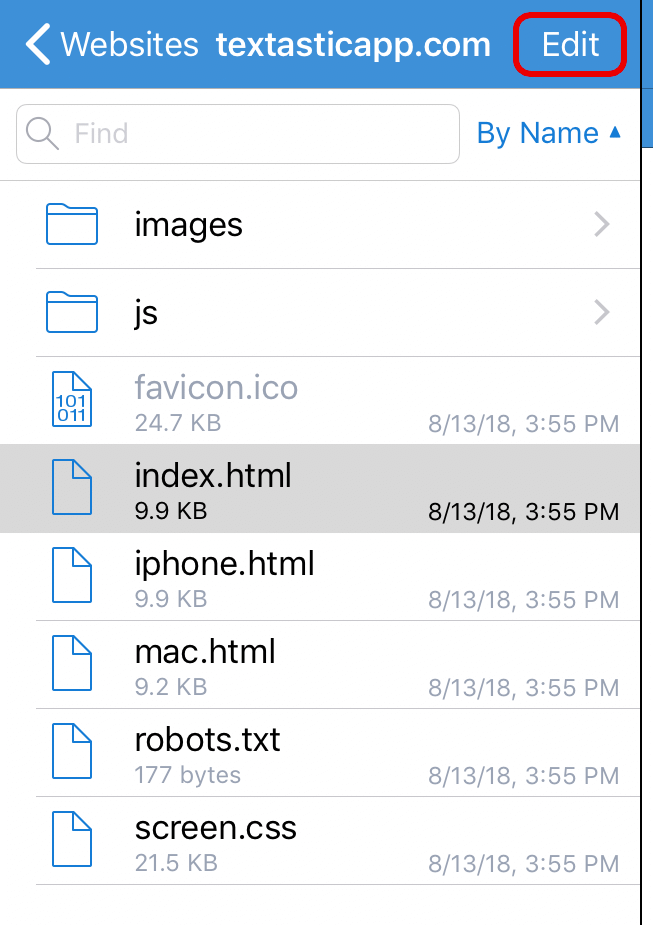Open the images folder
The height and width of the screenshot is (925, 653).
coord(320,225)
